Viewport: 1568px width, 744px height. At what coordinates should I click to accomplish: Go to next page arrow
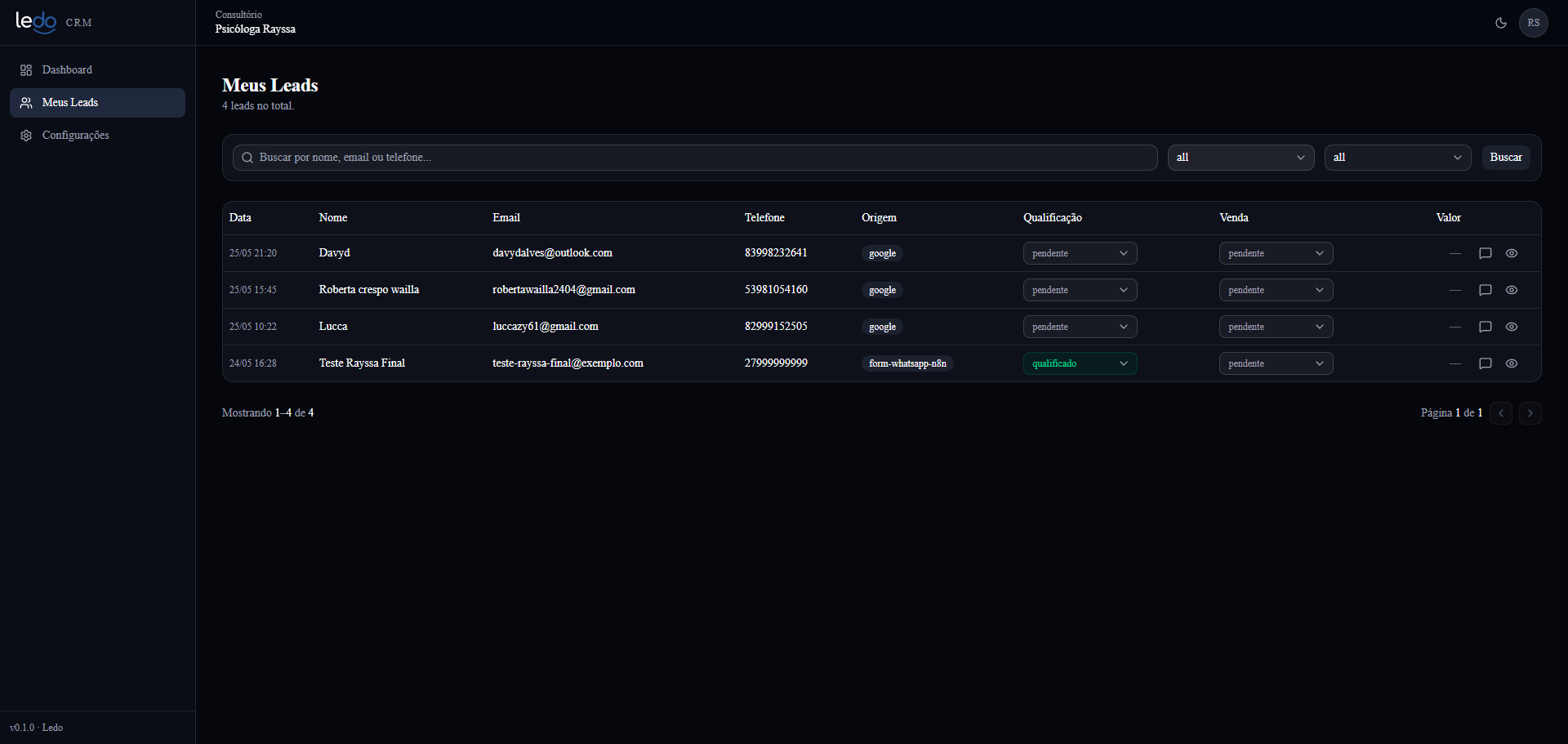point(1530,413)
